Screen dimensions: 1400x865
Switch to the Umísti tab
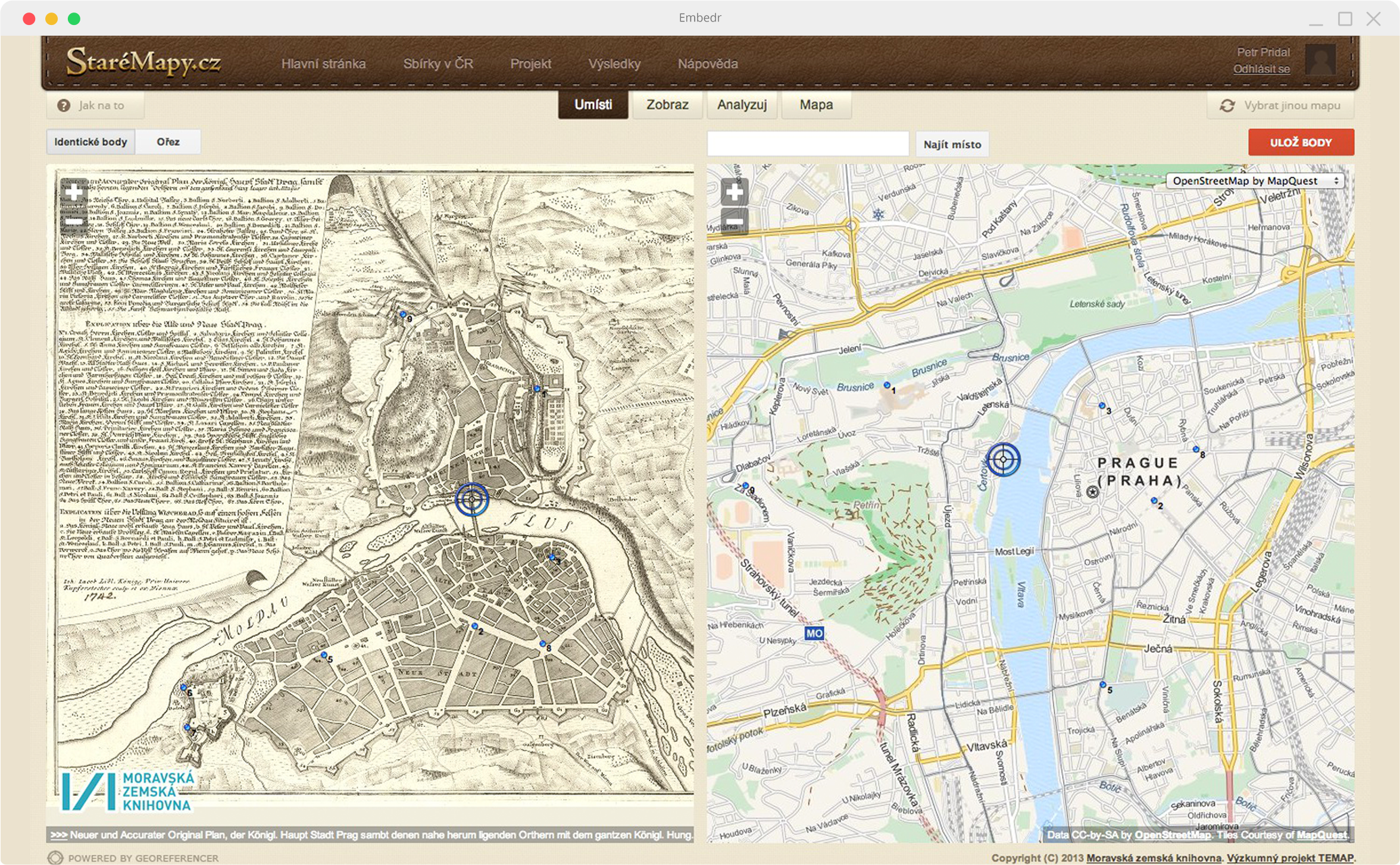point(593,105)
